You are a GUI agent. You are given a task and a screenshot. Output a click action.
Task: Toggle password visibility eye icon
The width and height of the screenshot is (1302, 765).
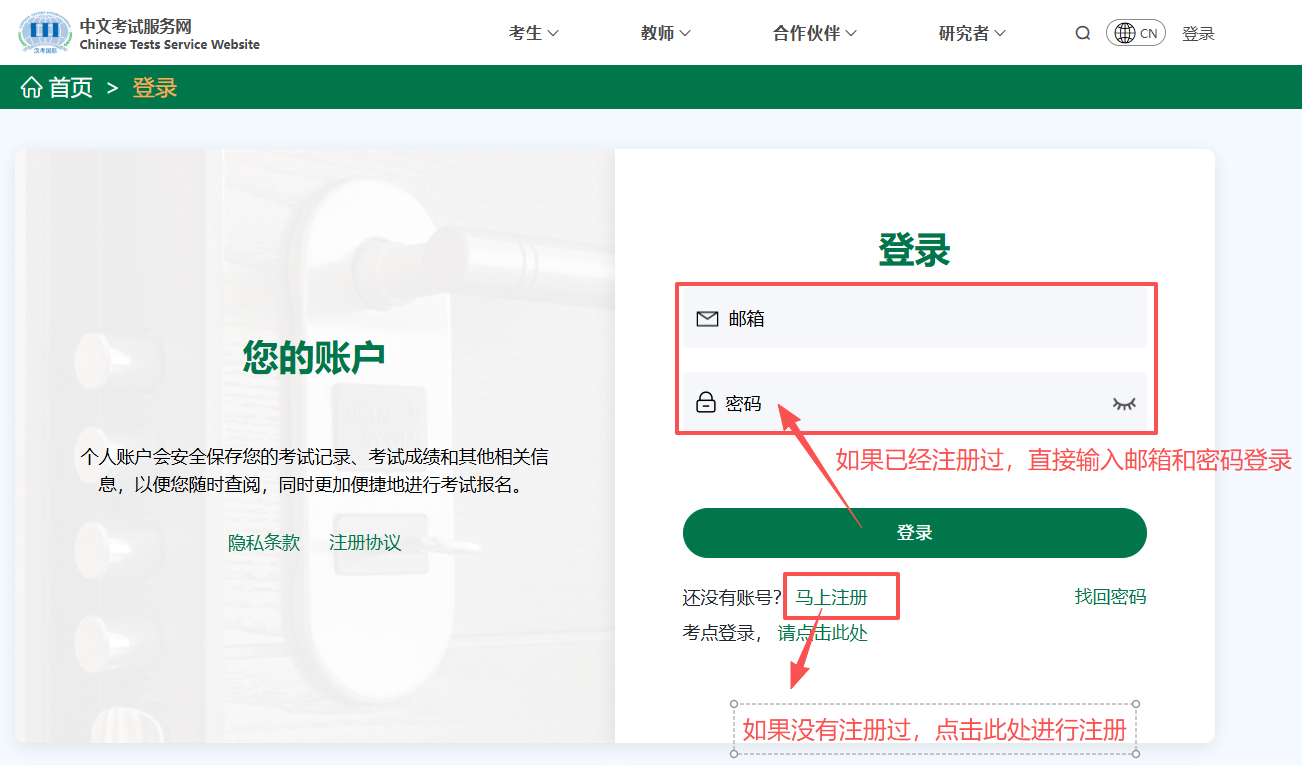tap(1124, 403)
